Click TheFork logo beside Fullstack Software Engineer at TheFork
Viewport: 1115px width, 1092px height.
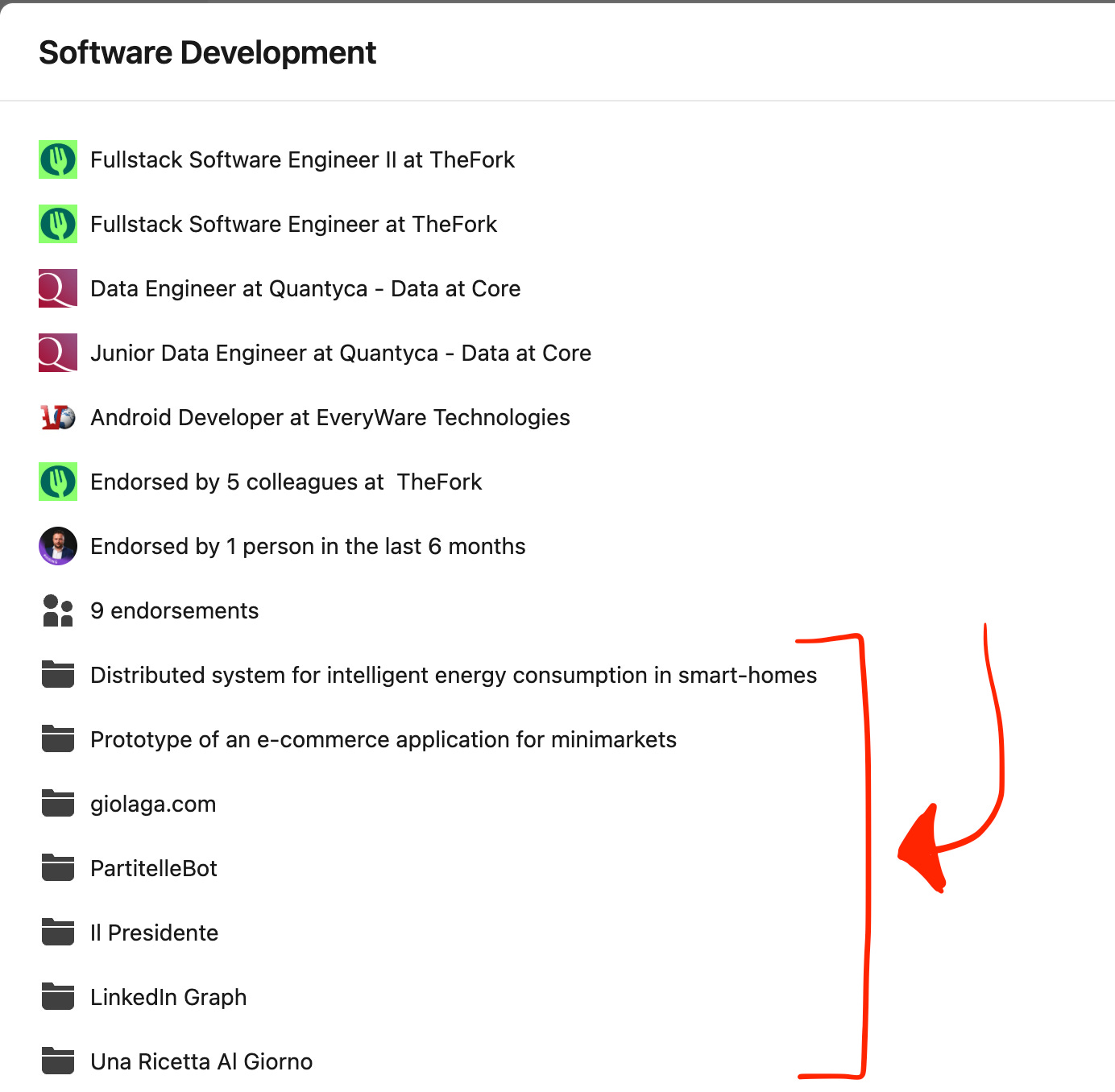[58, 224]
